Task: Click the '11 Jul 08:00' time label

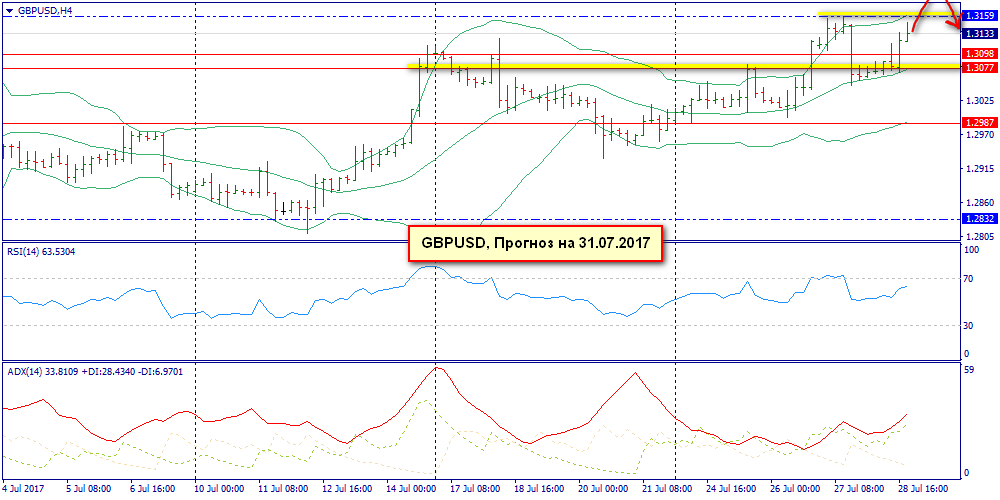Action: [x=281, y=487]
